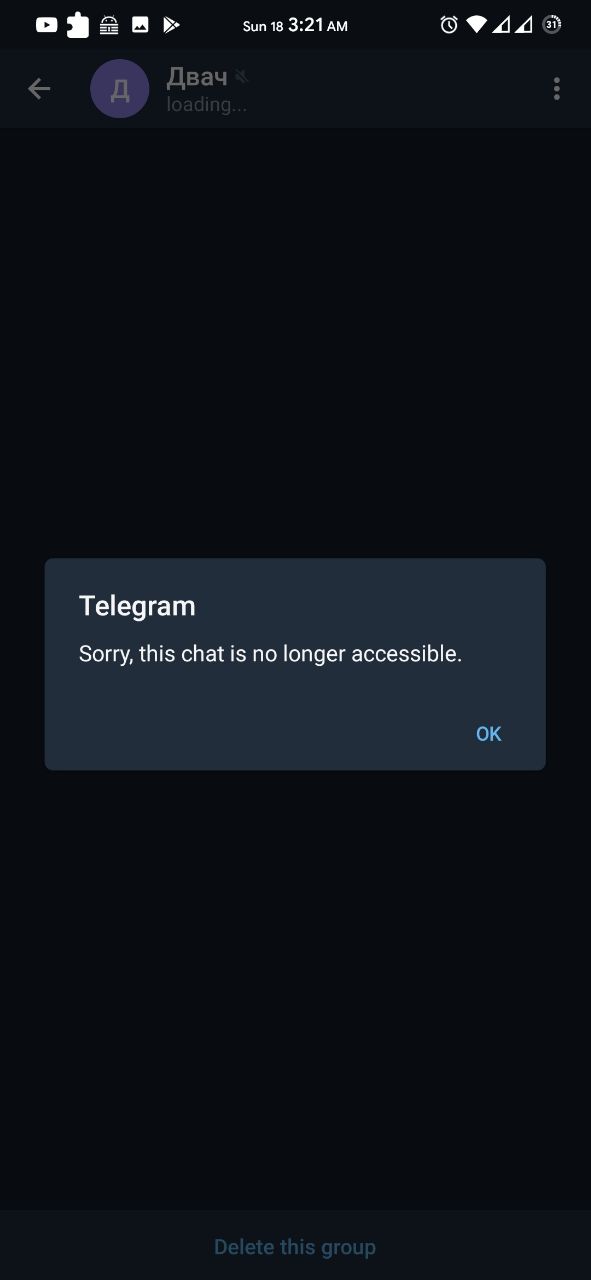Tap the image notification icon
591x1280 pixels.
[x=140, y=25]
